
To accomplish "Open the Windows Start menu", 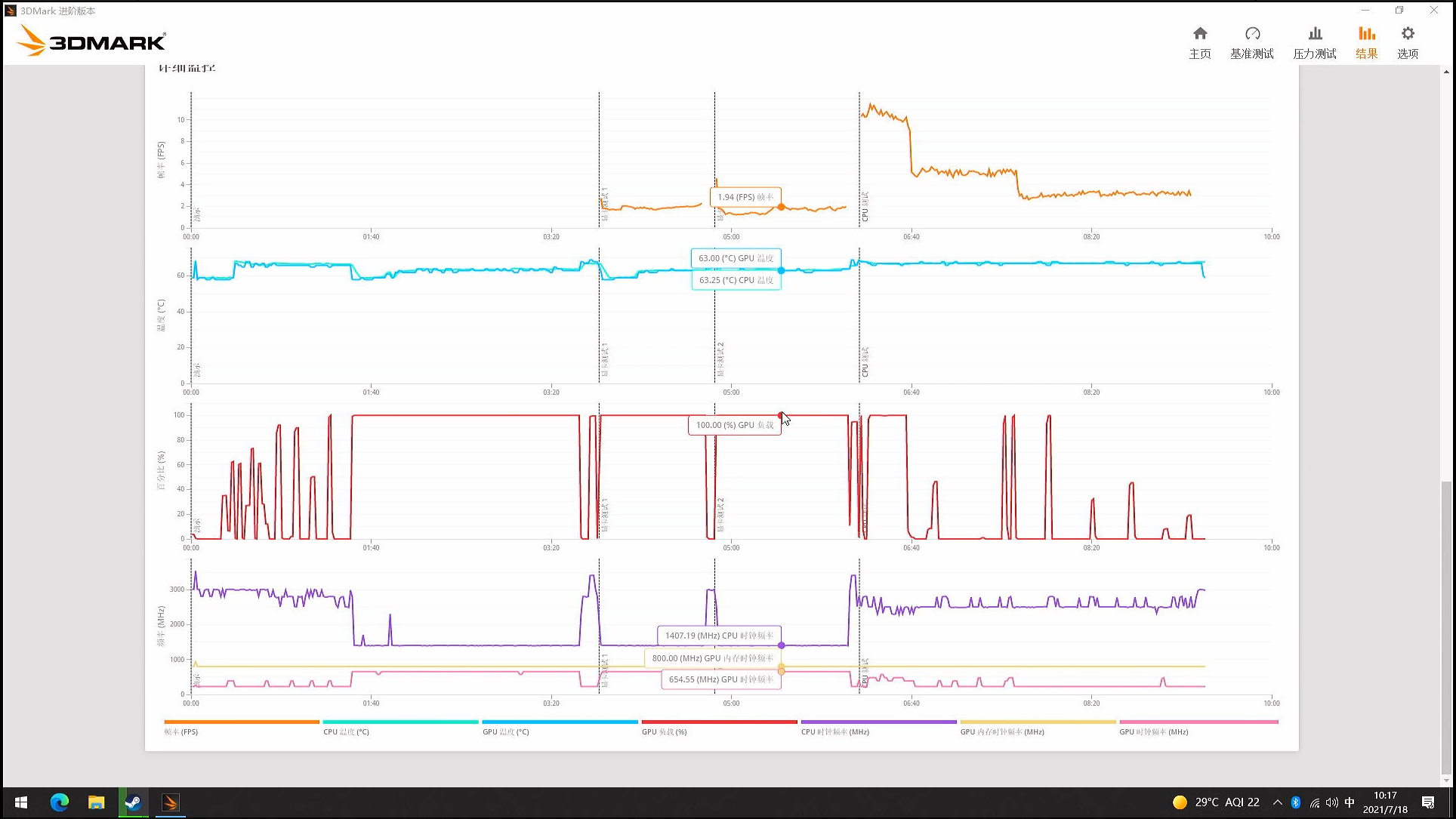I will tap(21, 802).
